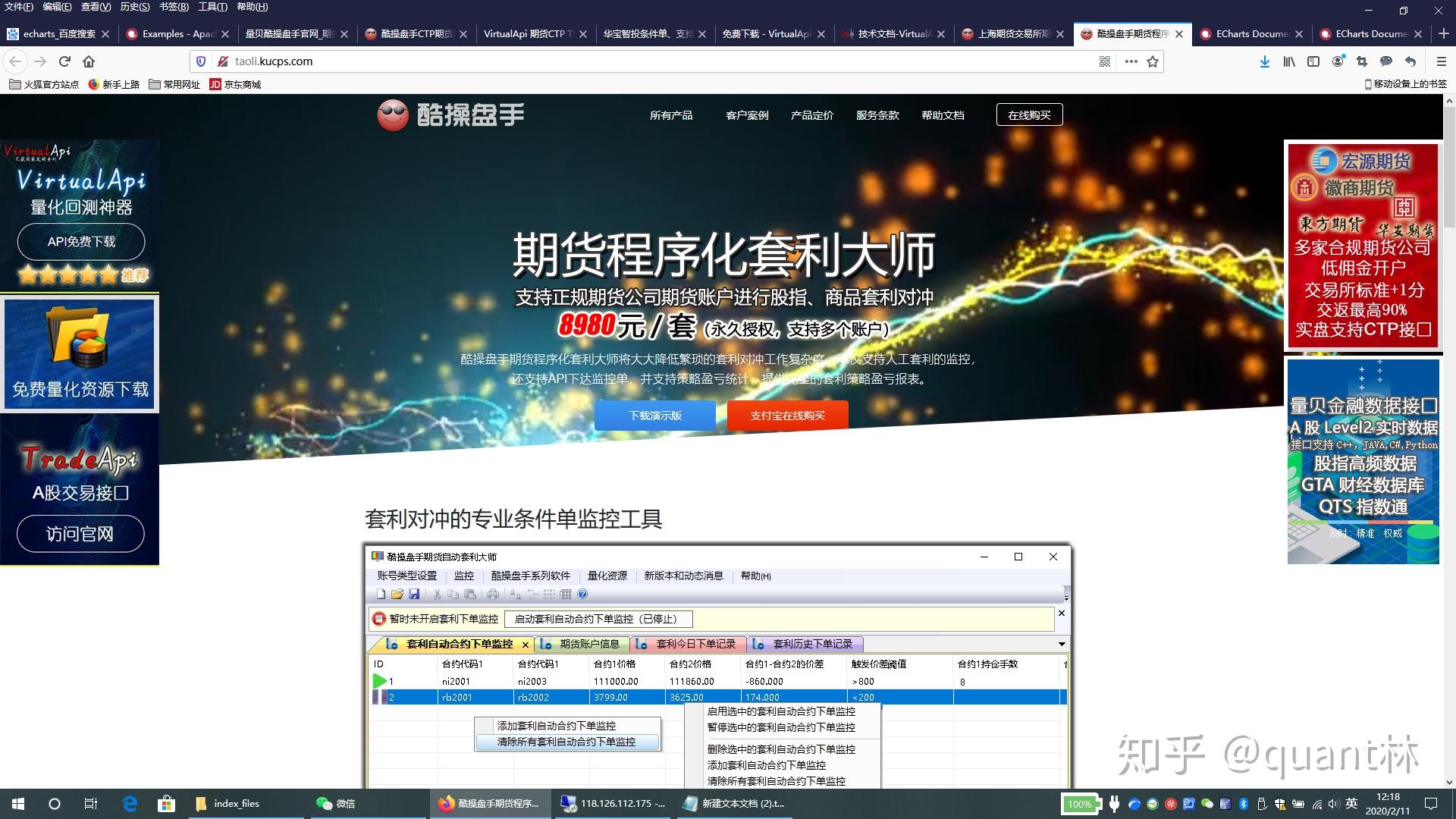
Task: Expand the 火狐官方站点 bookmark folder
Action: click(44, 84)
